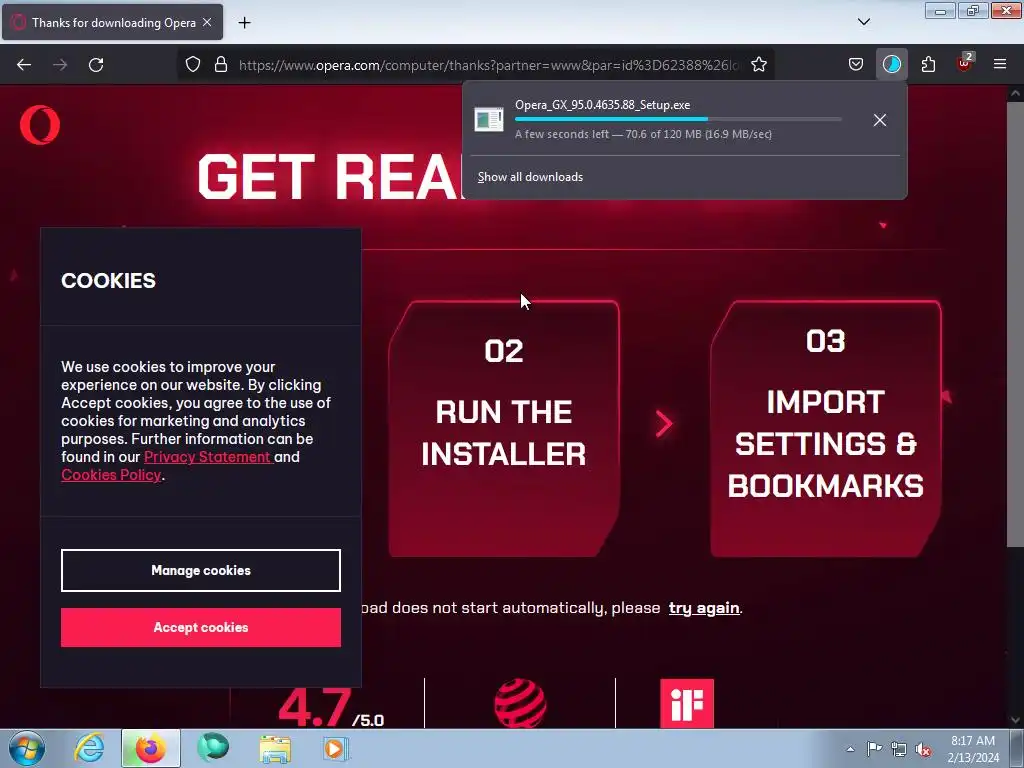Expand the list all tabs dropdown

click(x=863, y=22)
